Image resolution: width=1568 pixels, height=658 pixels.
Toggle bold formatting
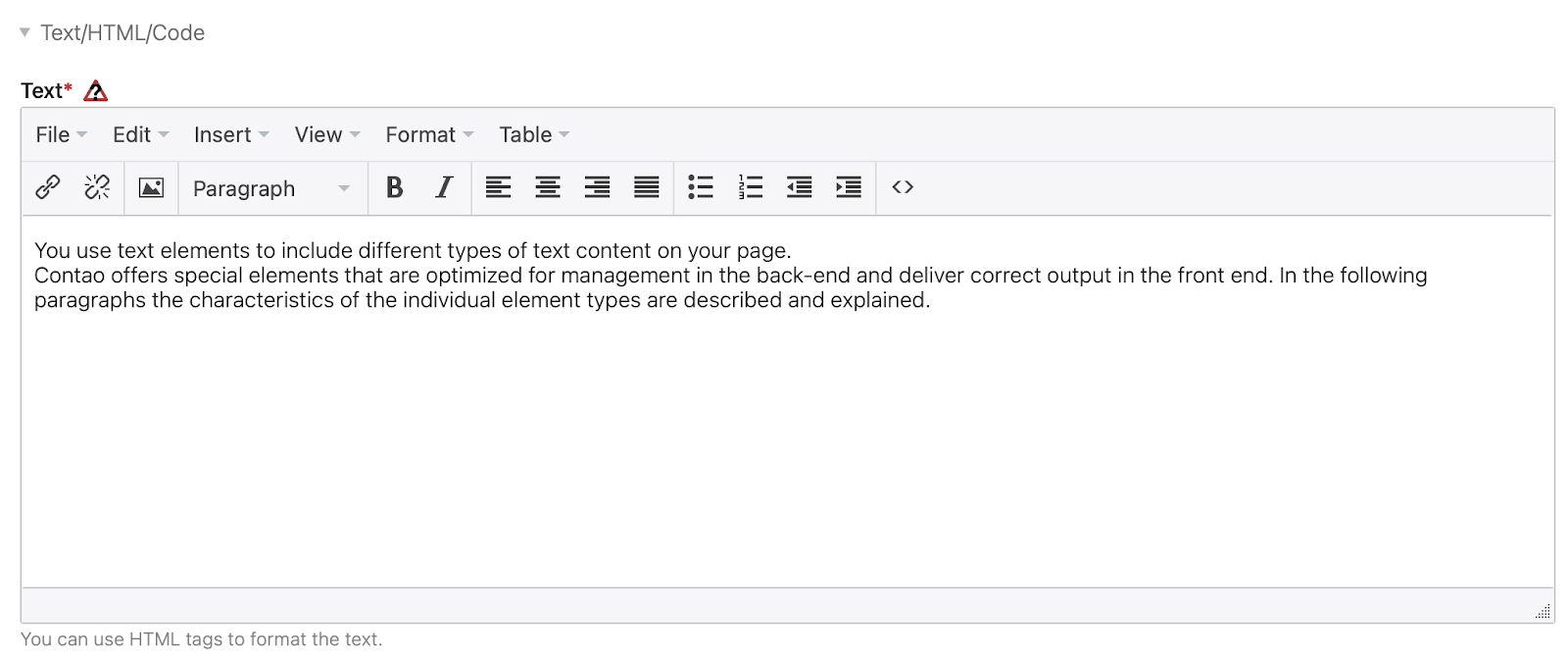395,187
